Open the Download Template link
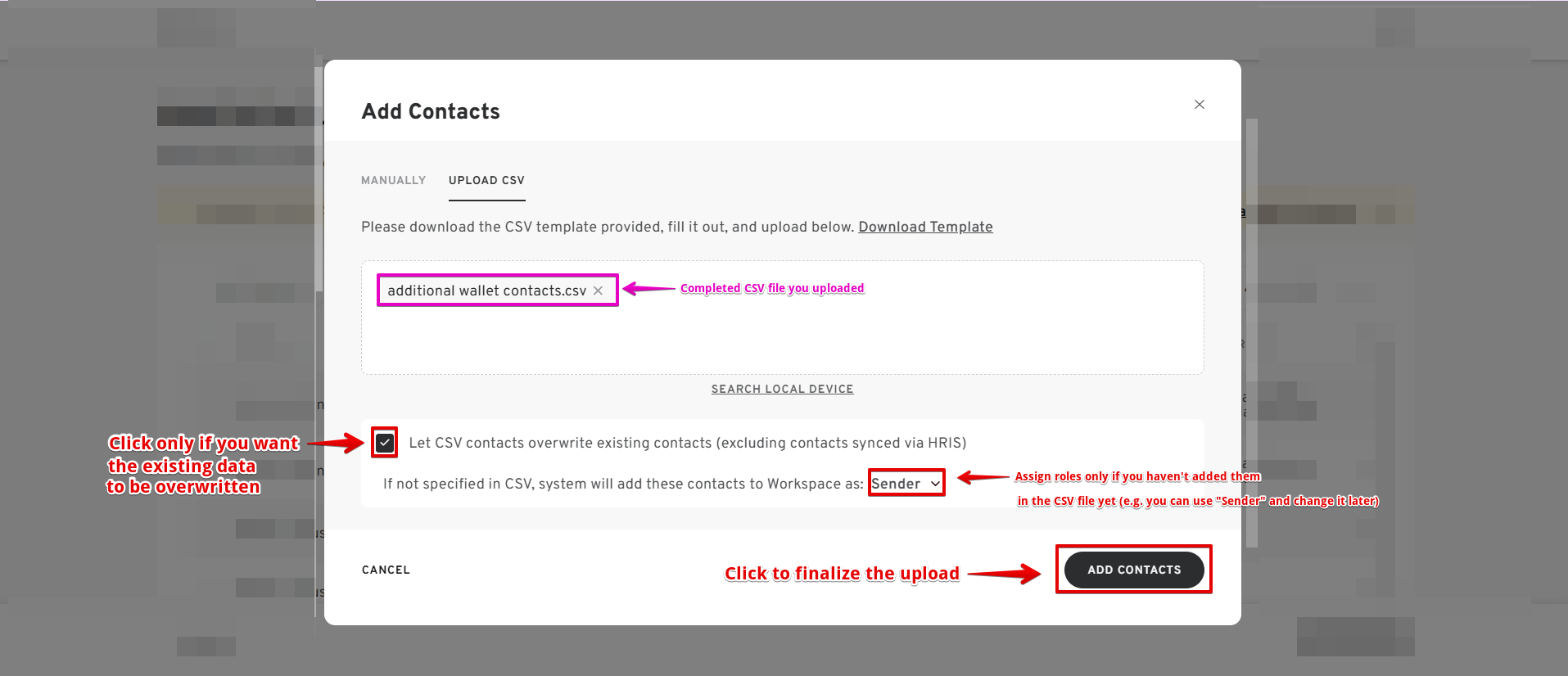Image resolution: width=1568 pixels, height=676 pixels. (925, 227)
